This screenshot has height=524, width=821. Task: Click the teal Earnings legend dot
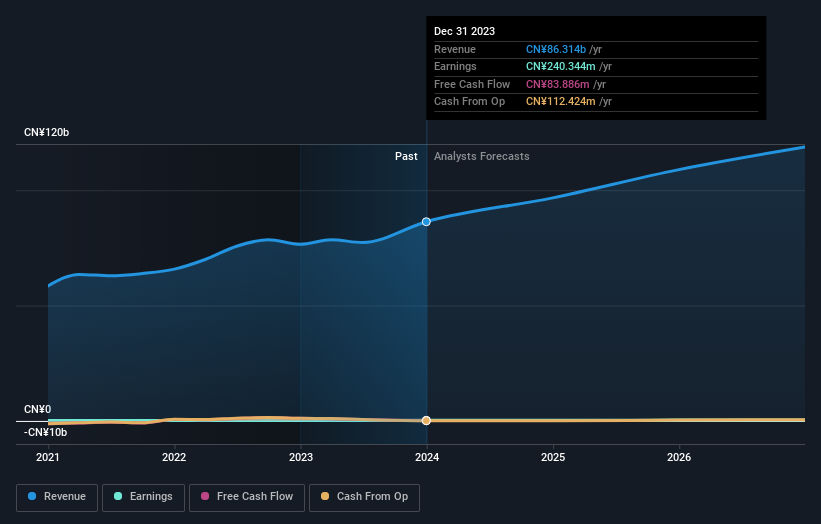coord(118,496)
